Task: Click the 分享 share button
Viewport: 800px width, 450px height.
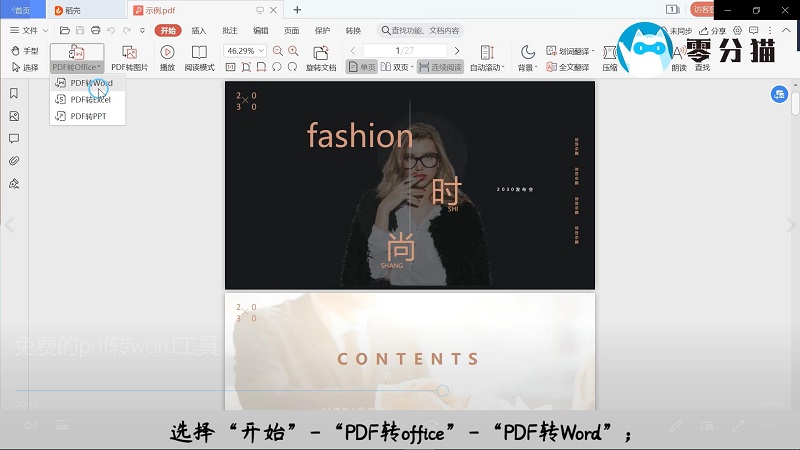Action: click(x=712, y=31)
